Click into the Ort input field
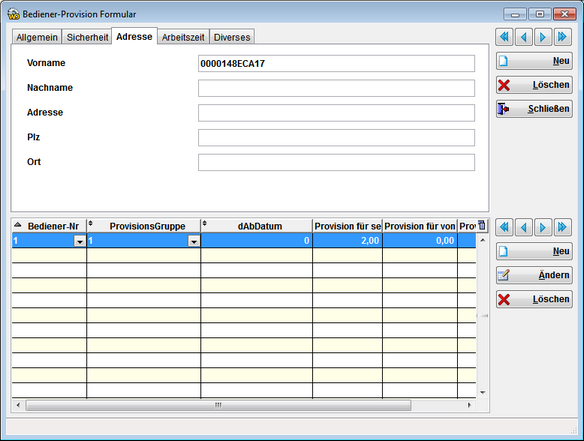 (x=336, y=162)
